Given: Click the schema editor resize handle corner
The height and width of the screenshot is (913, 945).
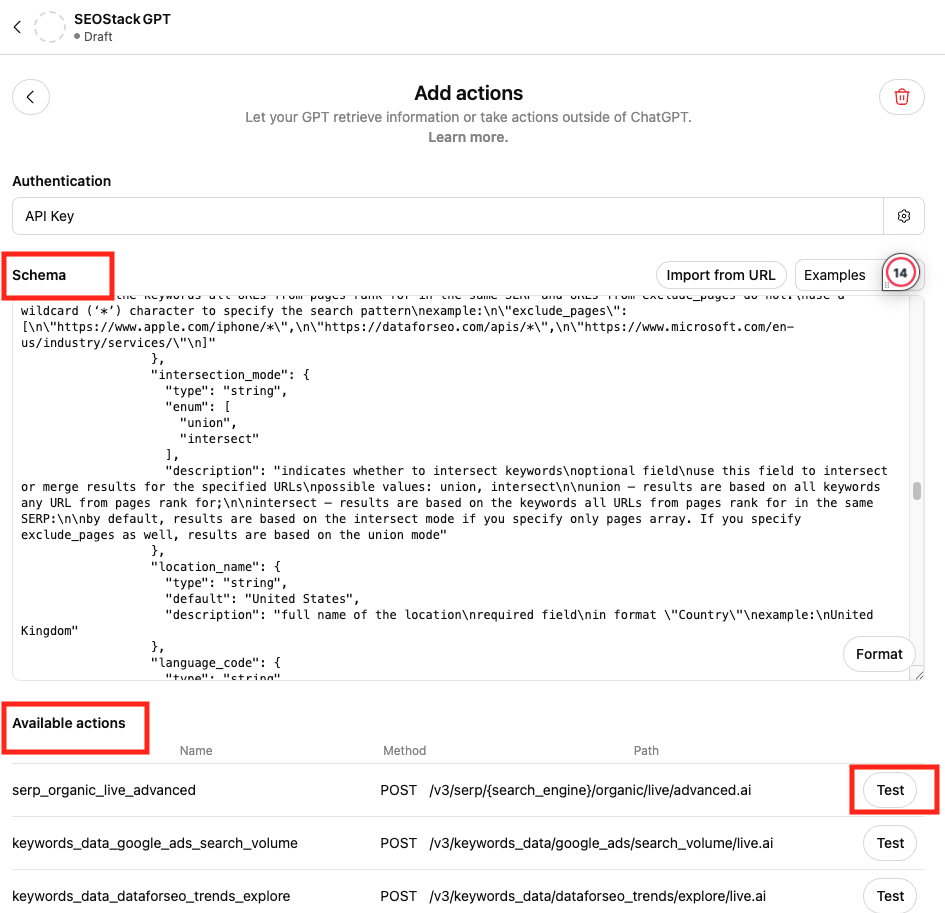Looking at the screenshot, I should point(918,676).
